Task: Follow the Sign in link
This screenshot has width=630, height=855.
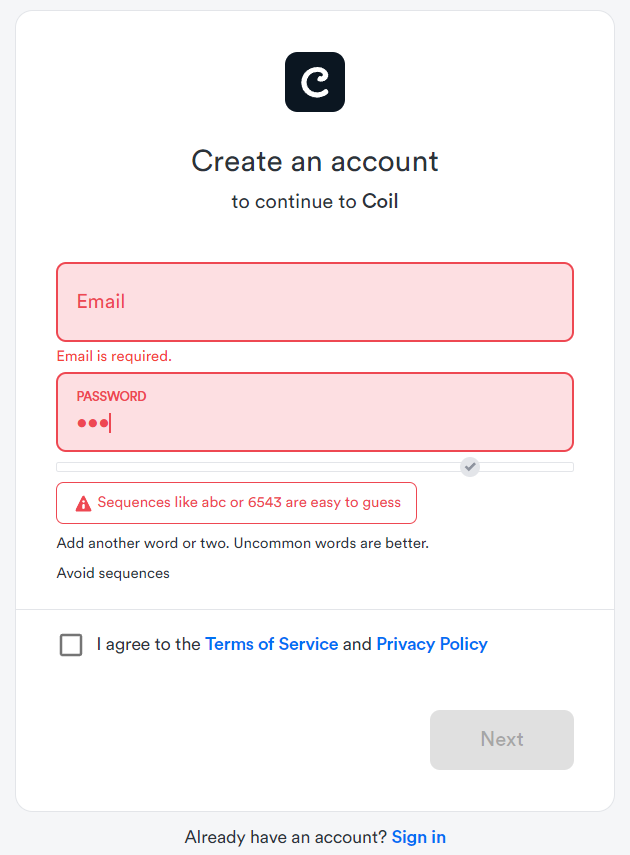Action: [x=419, y=837]
